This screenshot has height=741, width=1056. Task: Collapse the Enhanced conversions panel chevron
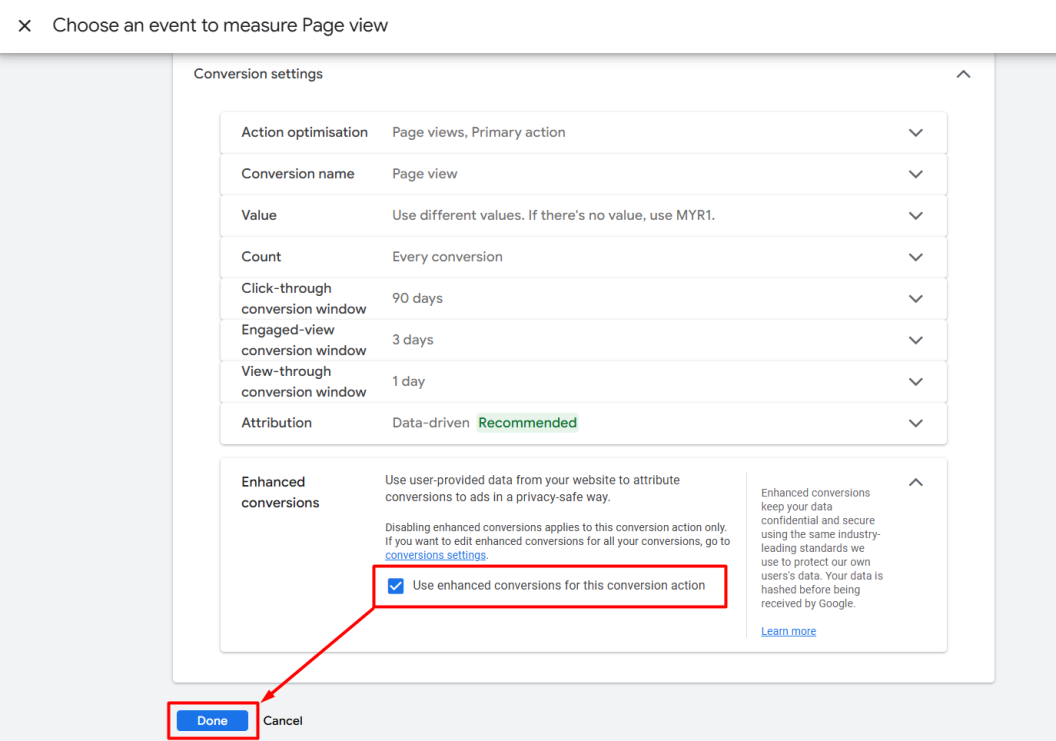pos(915,482)
